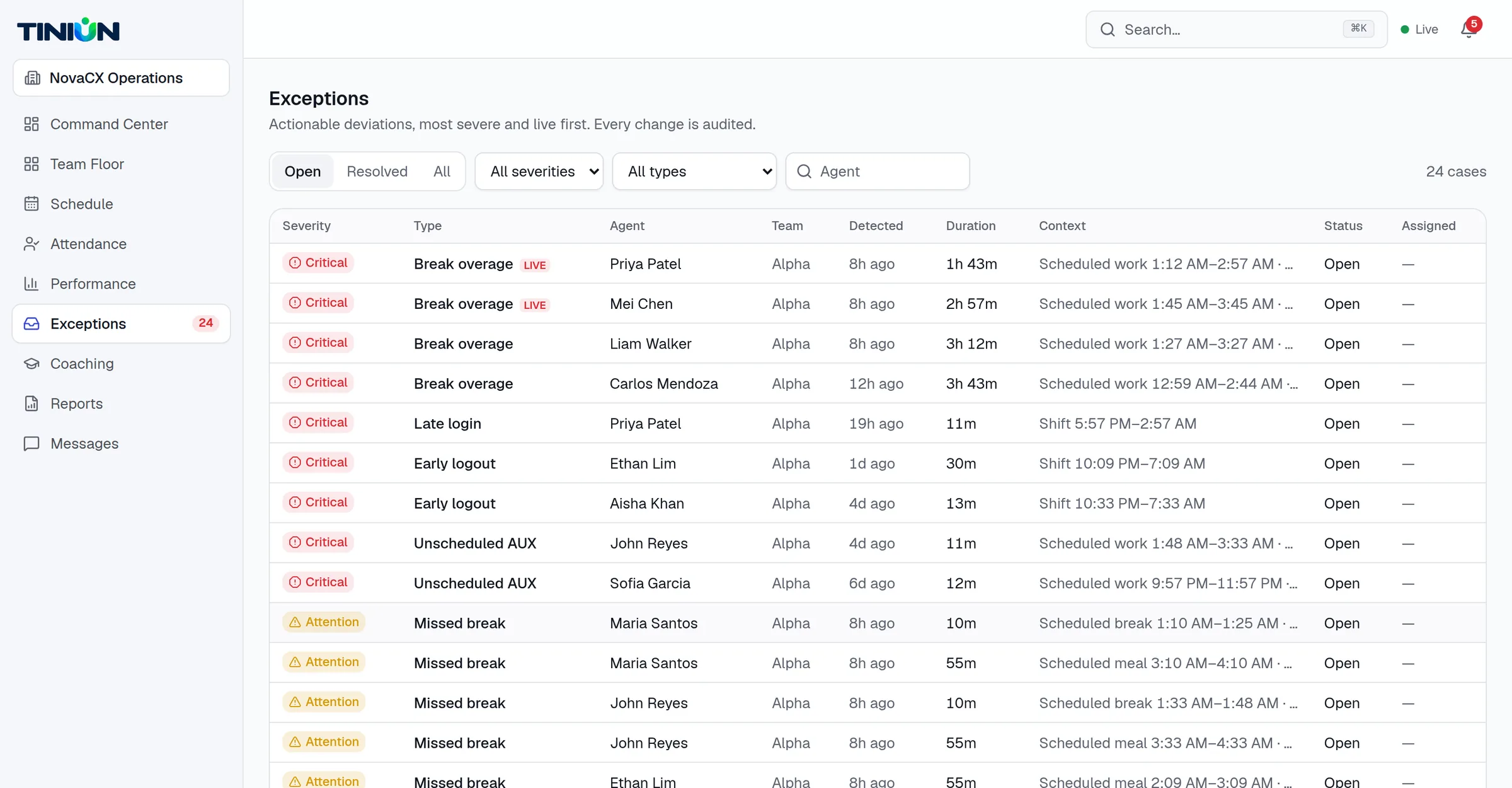Click the NovaCX Operations building icon
Screen dimensions: 1512x788
32,78
